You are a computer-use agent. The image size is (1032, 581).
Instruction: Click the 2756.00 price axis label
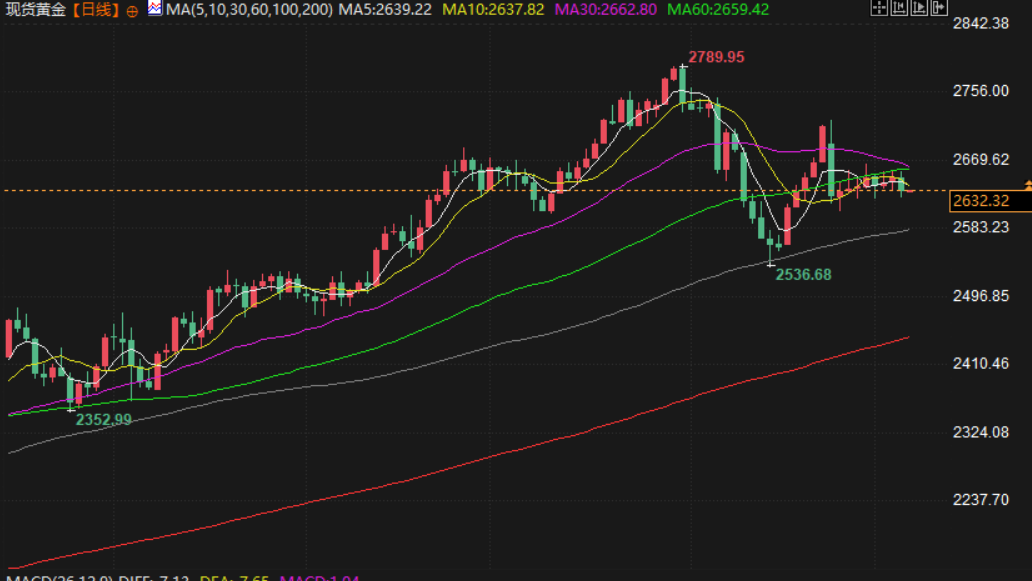coord(981,91)
